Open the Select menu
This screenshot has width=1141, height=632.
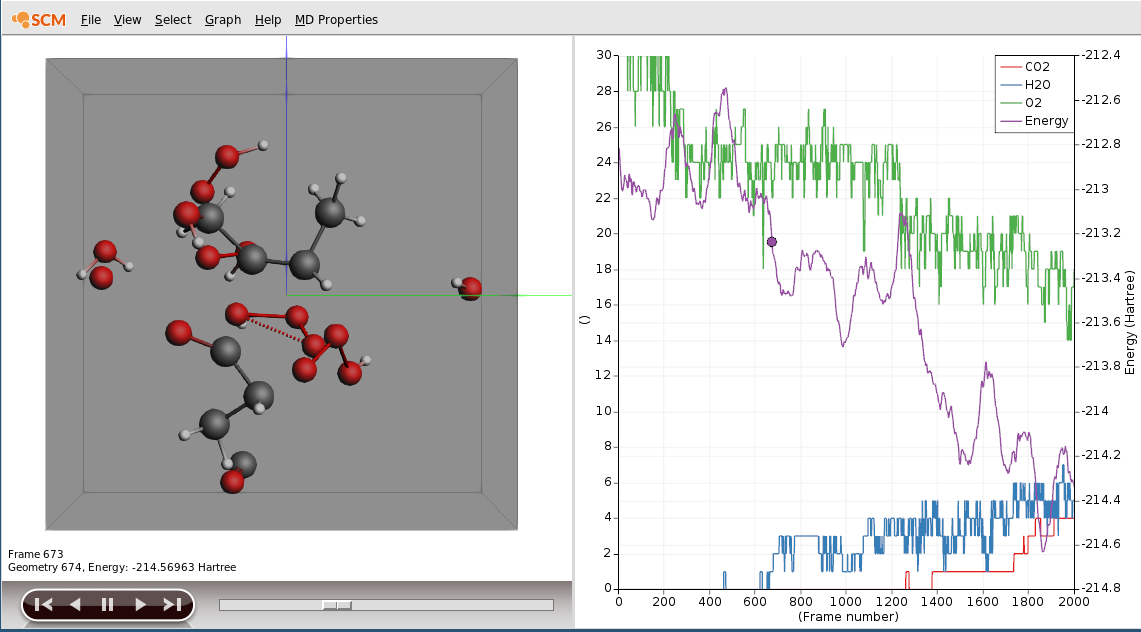coord(173,19)
